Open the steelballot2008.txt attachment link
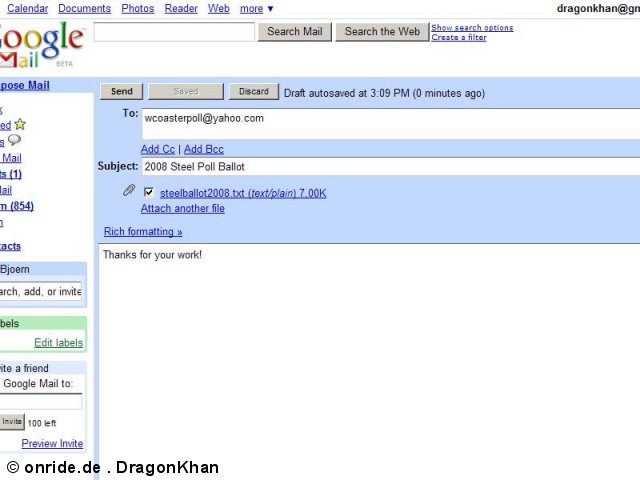This screenshot has height=480, width=640. (x=243, y=193)
